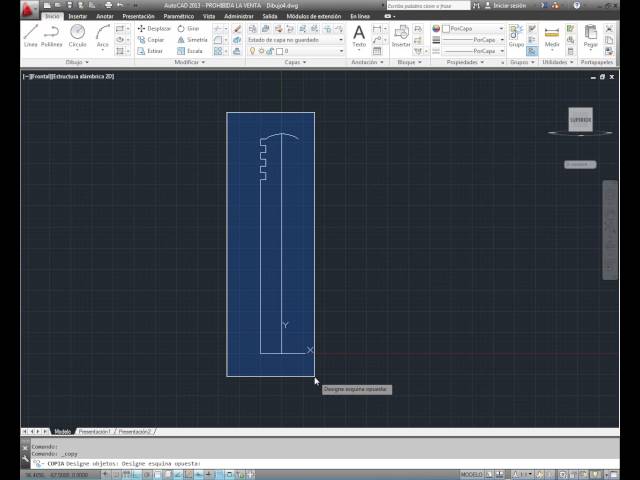The width and height of the screenshot is (640, 480).
Task: Open the layer 0 dropdown list
Action: pos(341,51)
